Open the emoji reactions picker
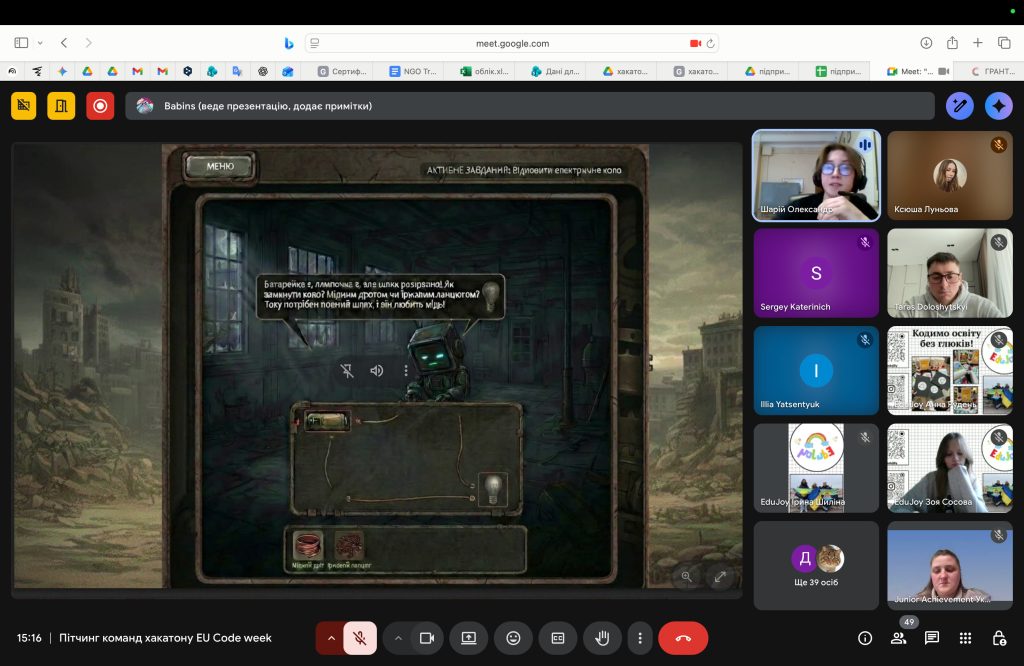Screen dimensions: 1024x666 pos(513,638)
